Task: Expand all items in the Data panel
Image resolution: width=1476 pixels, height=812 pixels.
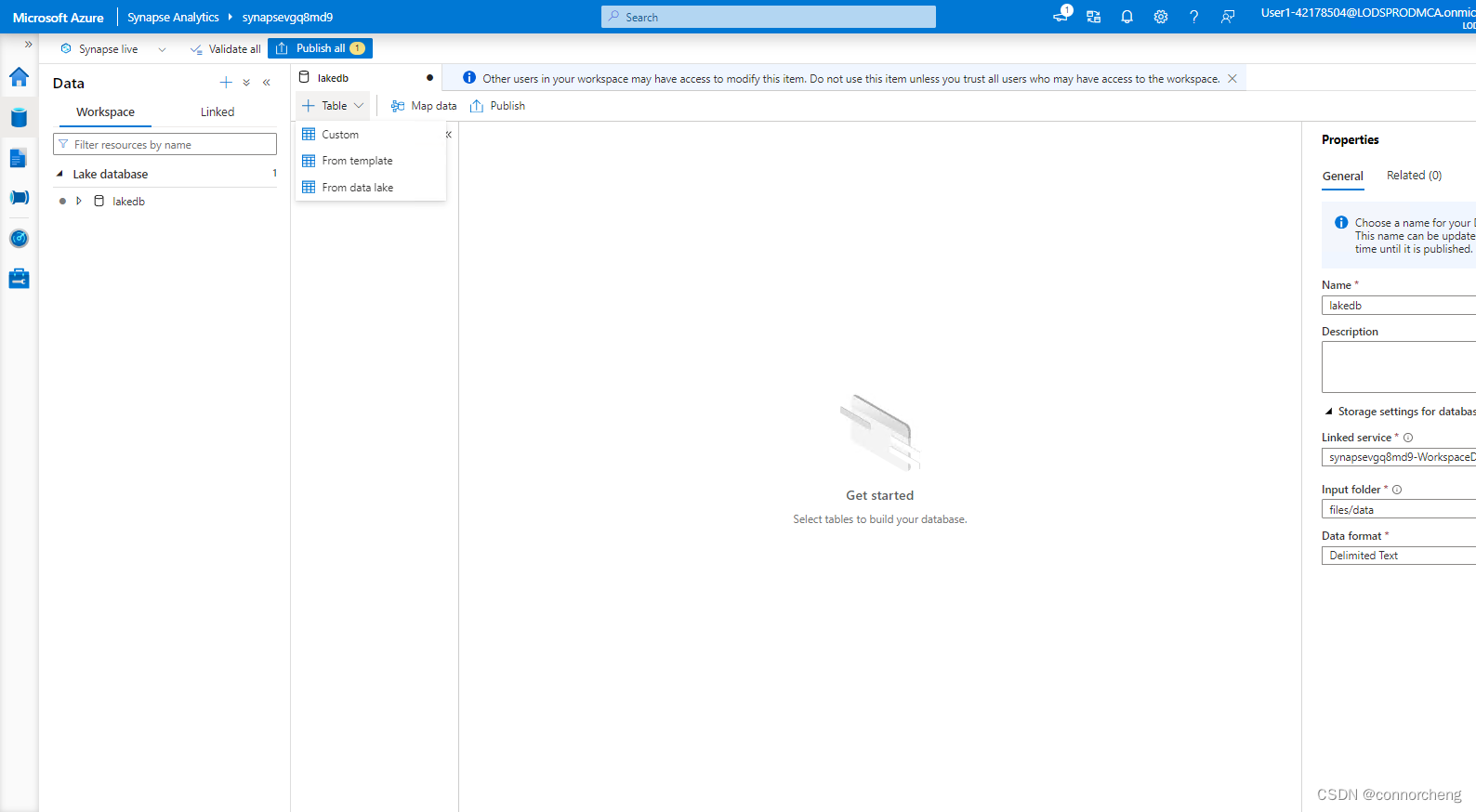Action: [x=246, y=83]
